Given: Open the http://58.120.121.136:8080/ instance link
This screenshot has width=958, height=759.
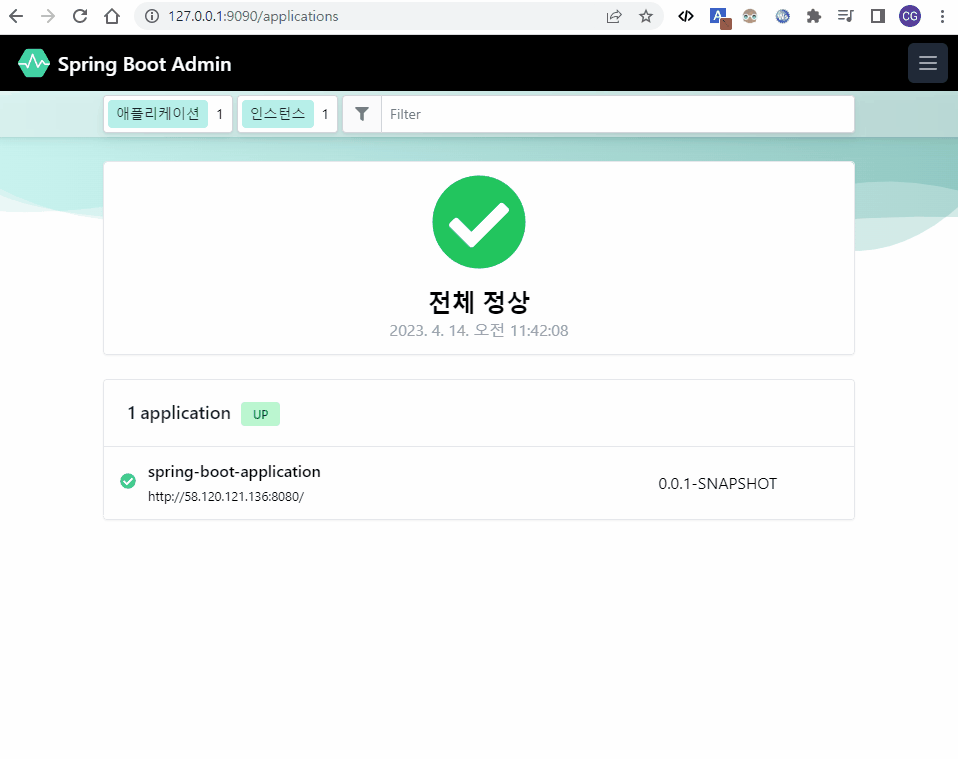Looking at the screenshot, I should point(226,497).
